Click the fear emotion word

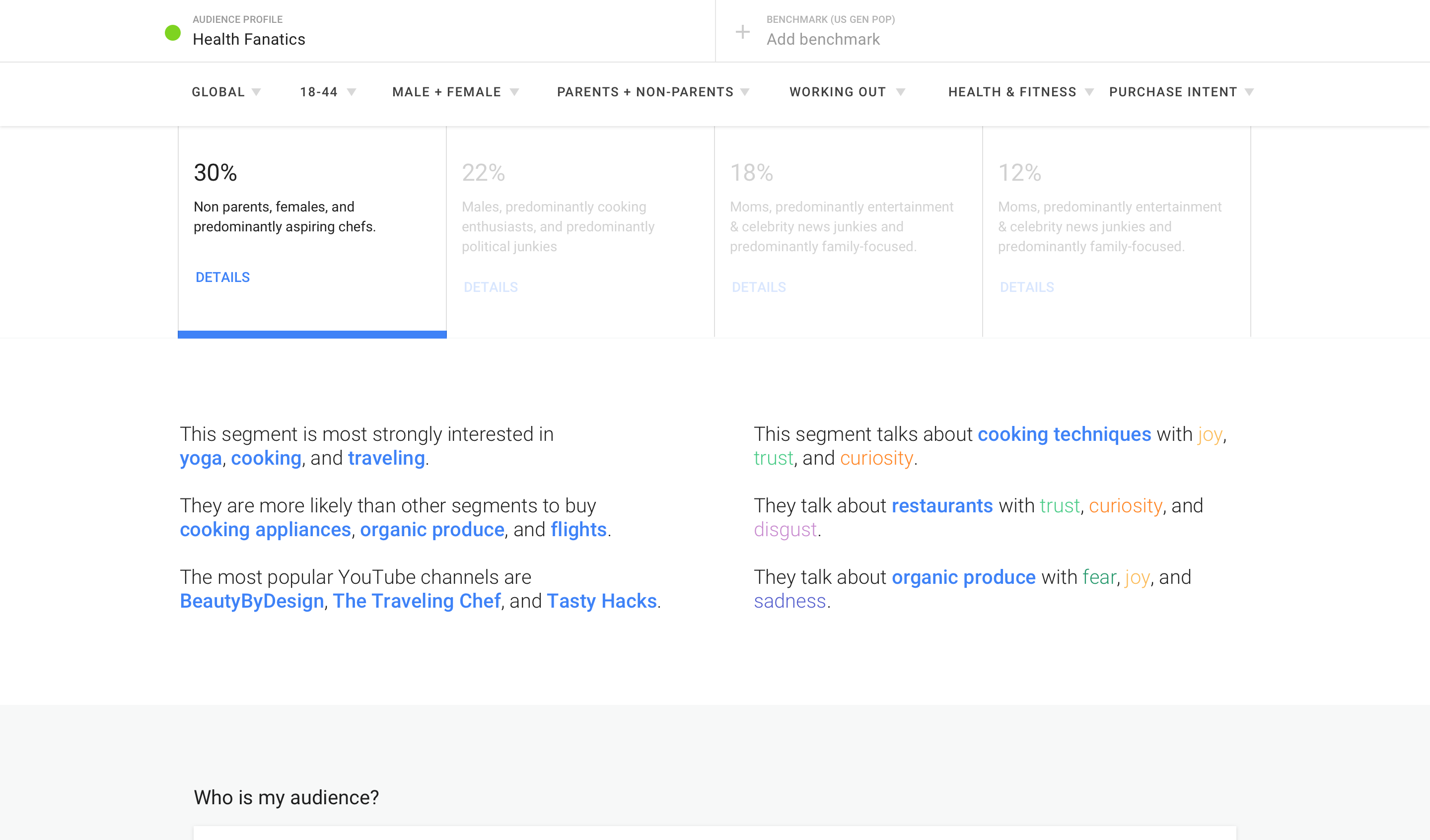pos(1099,578)
